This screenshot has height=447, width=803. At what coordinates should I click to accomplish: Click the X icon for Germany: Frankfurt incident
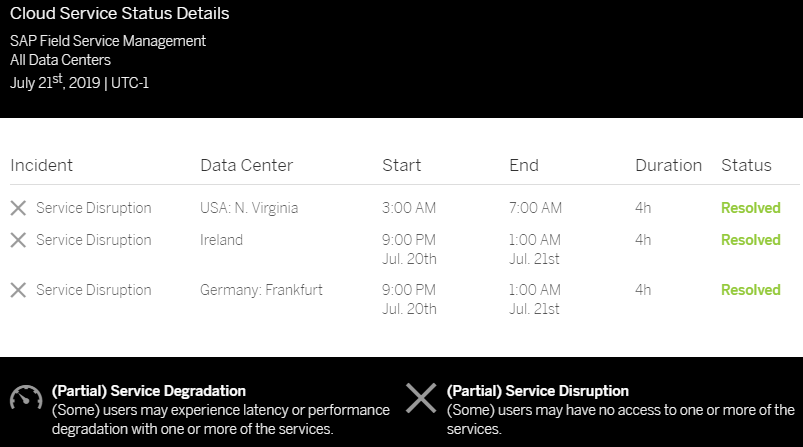[x=18, y=290]
